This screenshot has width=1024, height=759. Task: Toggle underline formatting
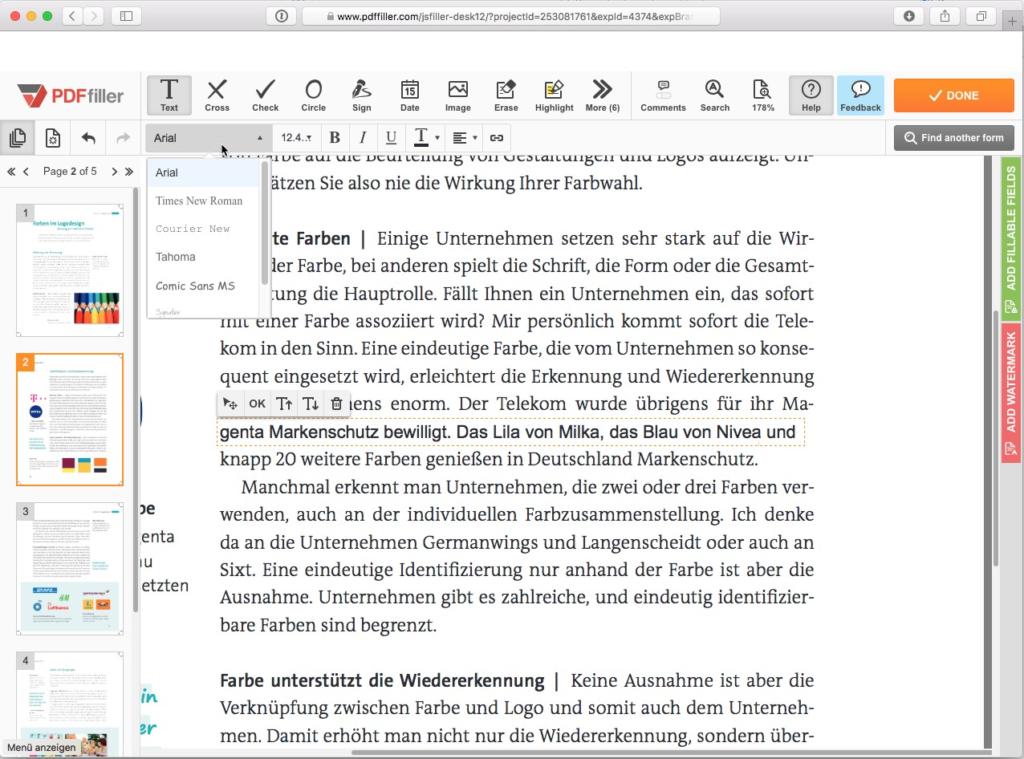point(391,138)
